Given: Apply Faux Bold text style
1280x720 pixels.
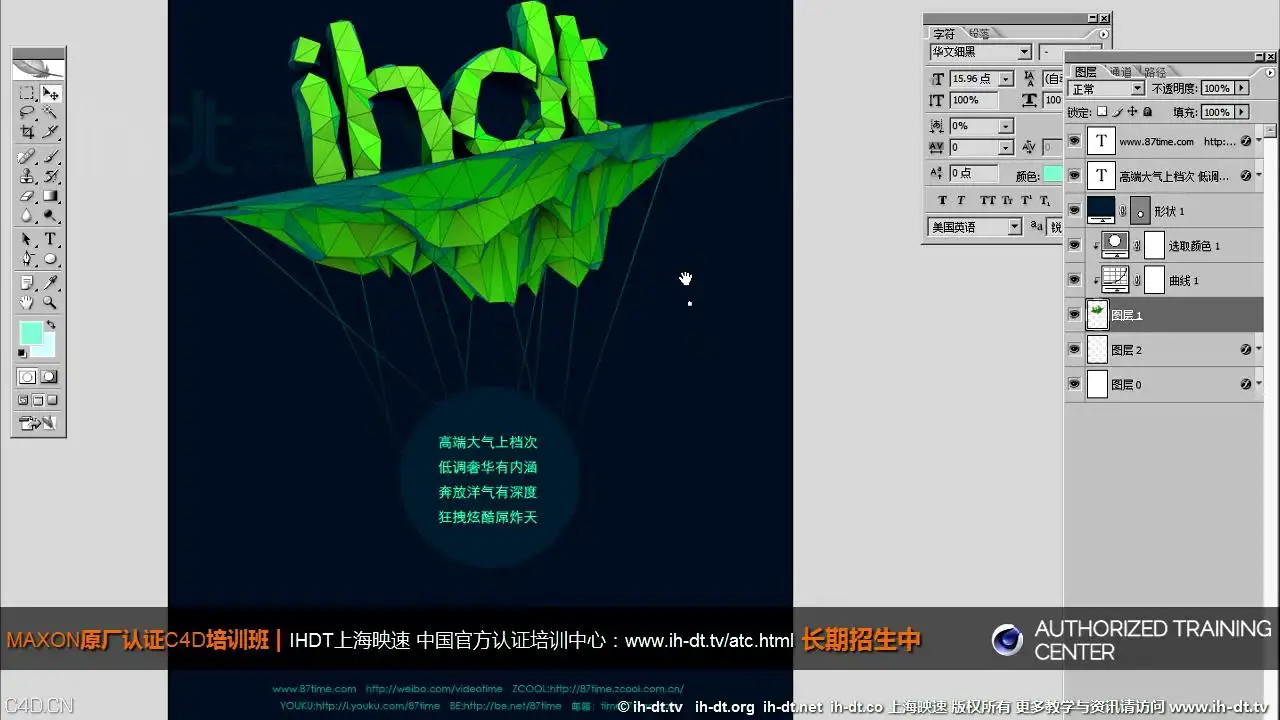Looking at the screenshot, I should [942, 200].
